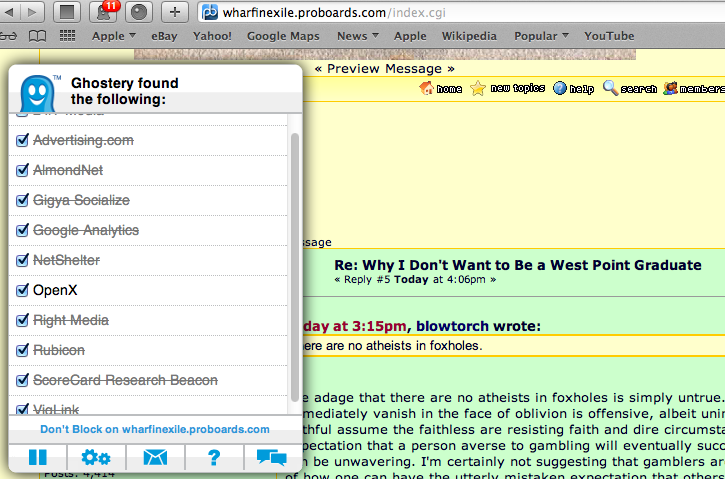Click the Top Sites grid icon
Image resolution: width=725 pixels, height=479 pixels.
(x=68, y=36)
